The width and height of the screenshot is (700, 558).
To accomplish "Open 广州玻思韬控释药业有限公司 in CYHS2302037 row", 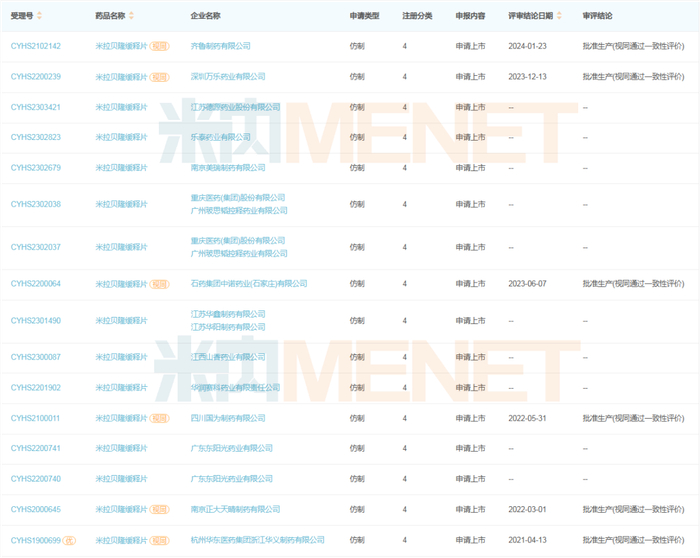I will click(239, 254).
